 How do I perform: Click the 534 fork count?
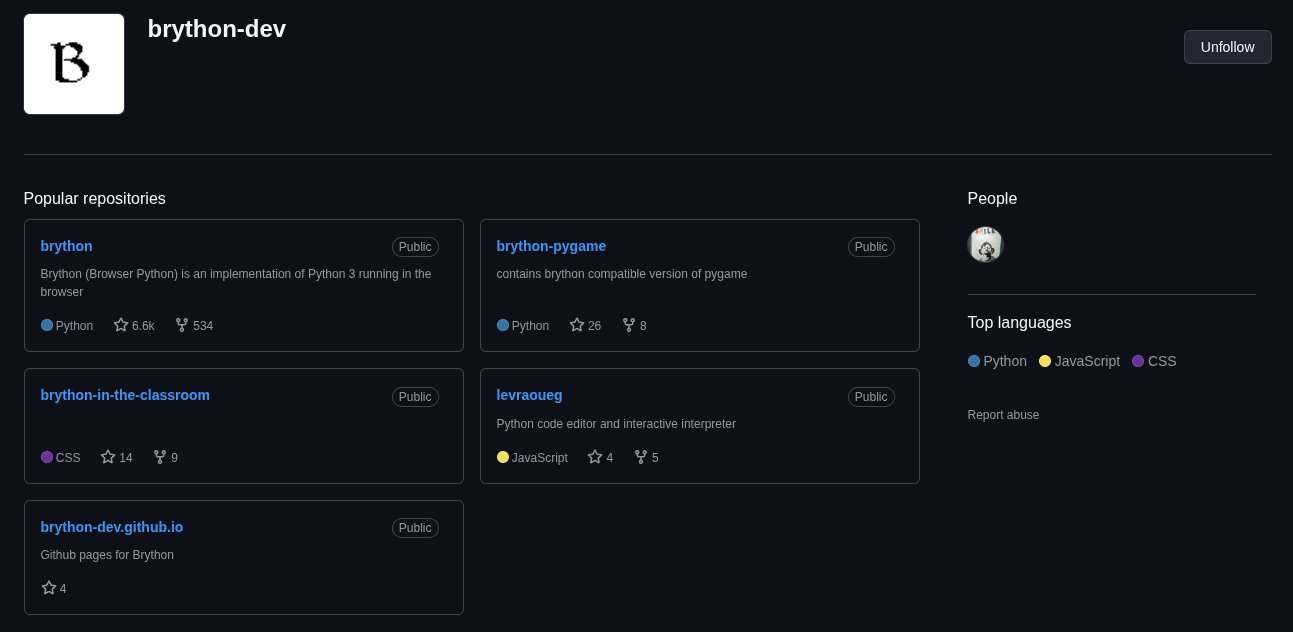click(203, 326)
